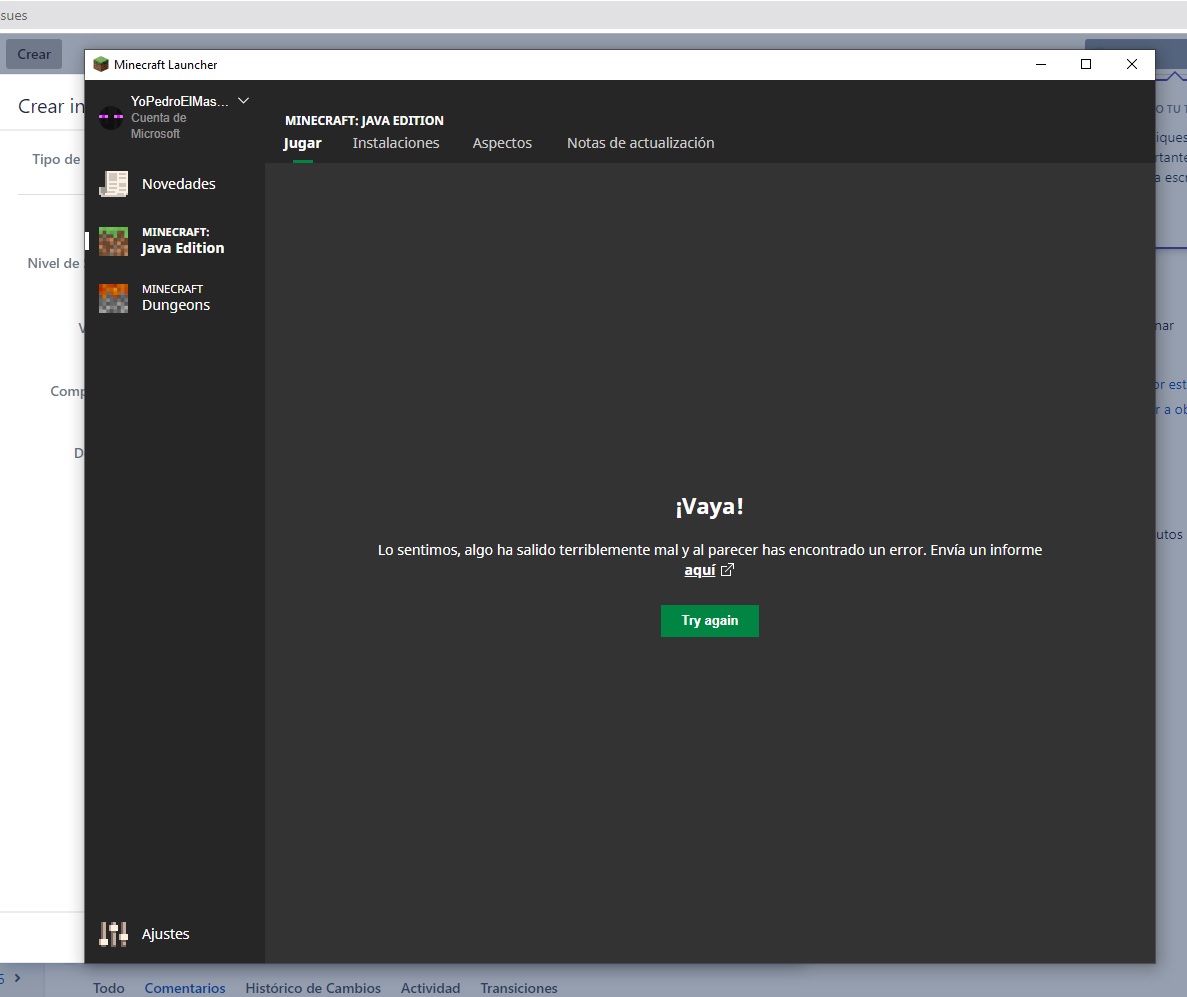The height and width of the screenshot is (997, 1187).
Task: Expand the account dropdown chevron
Action: tap(244, 101)
